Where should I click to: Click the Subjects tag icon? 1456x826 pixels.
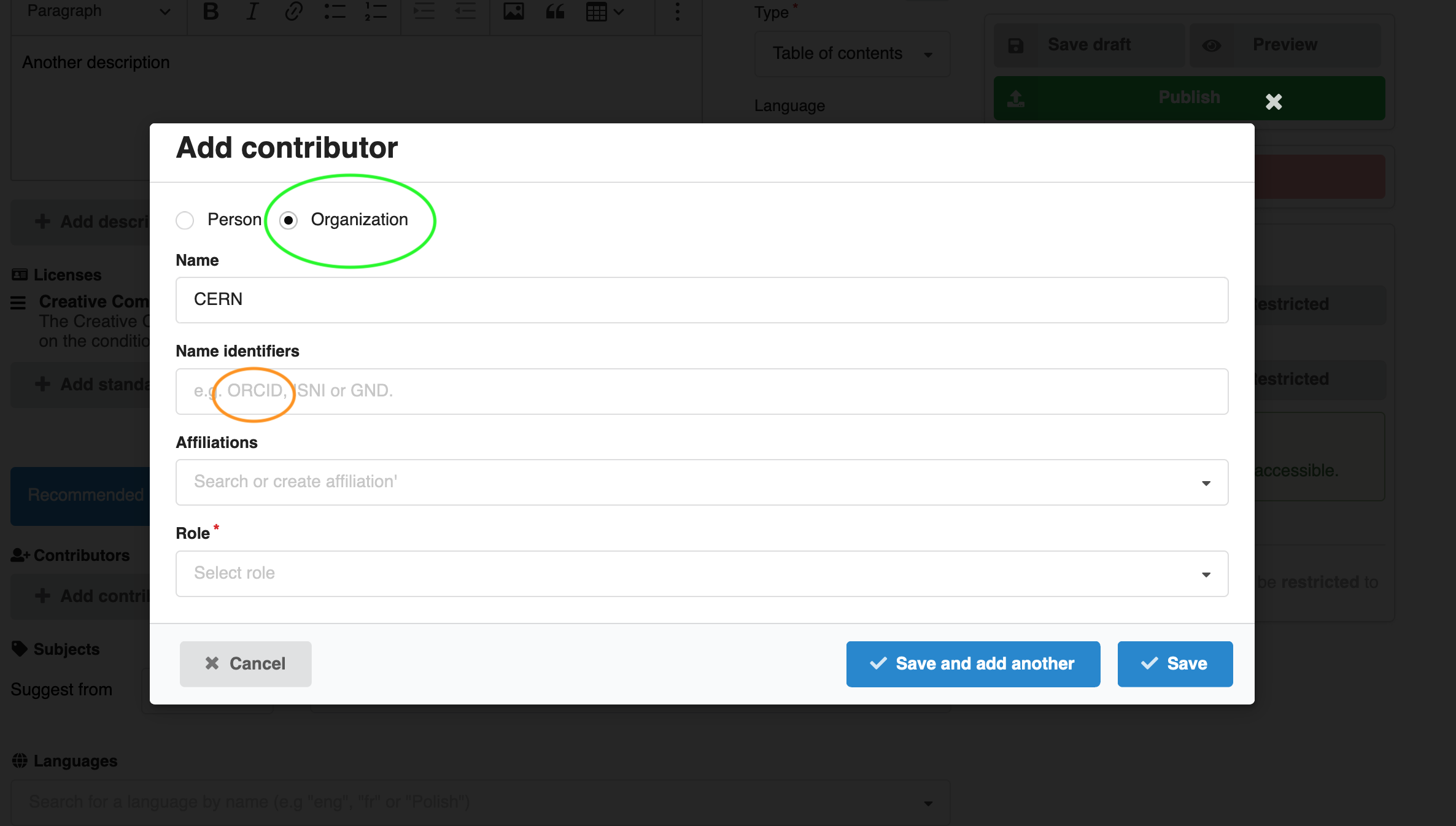tap(18, 649)
